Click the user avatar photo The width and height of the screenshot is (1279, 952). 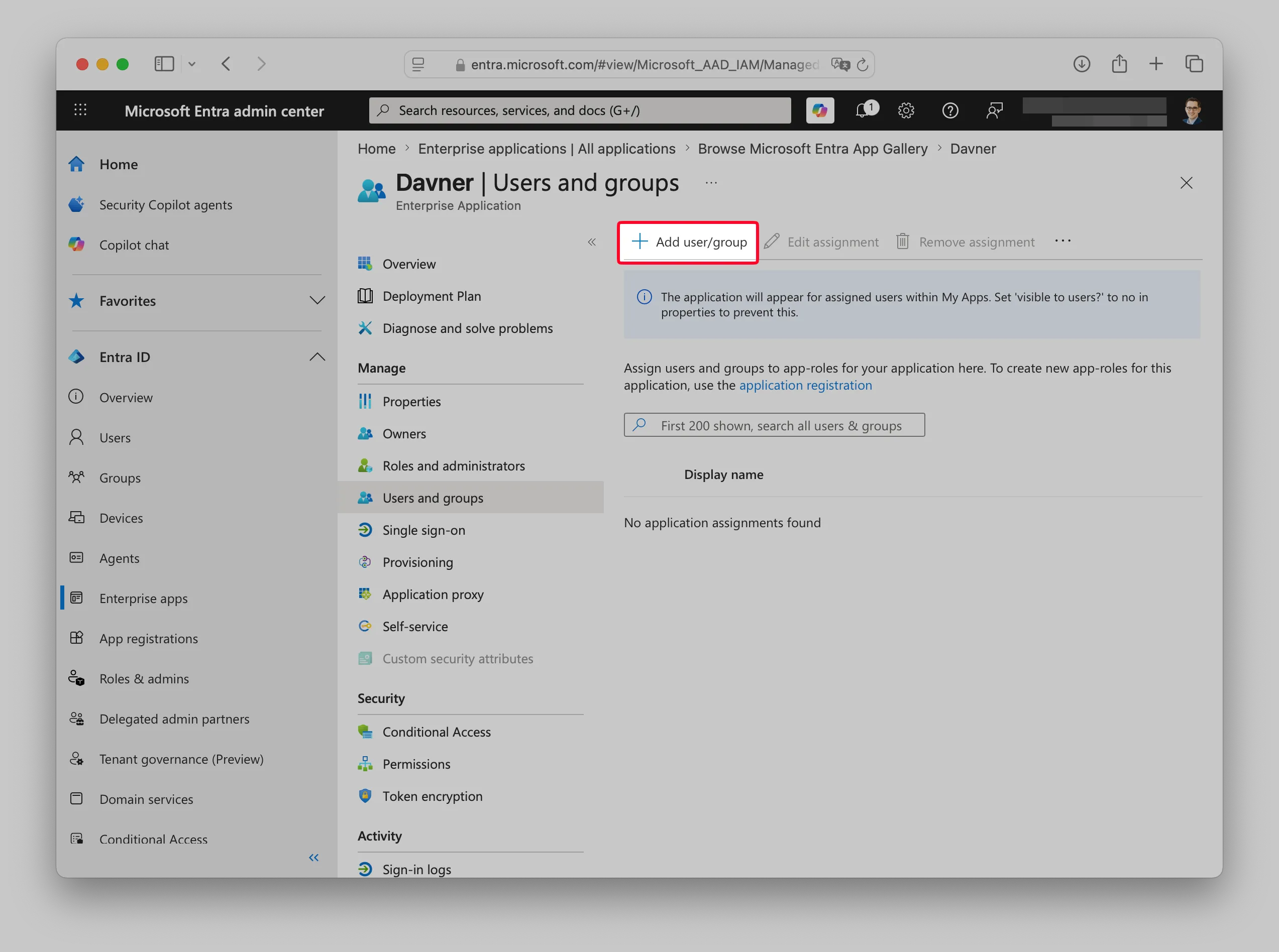[x=1192, y=110]
